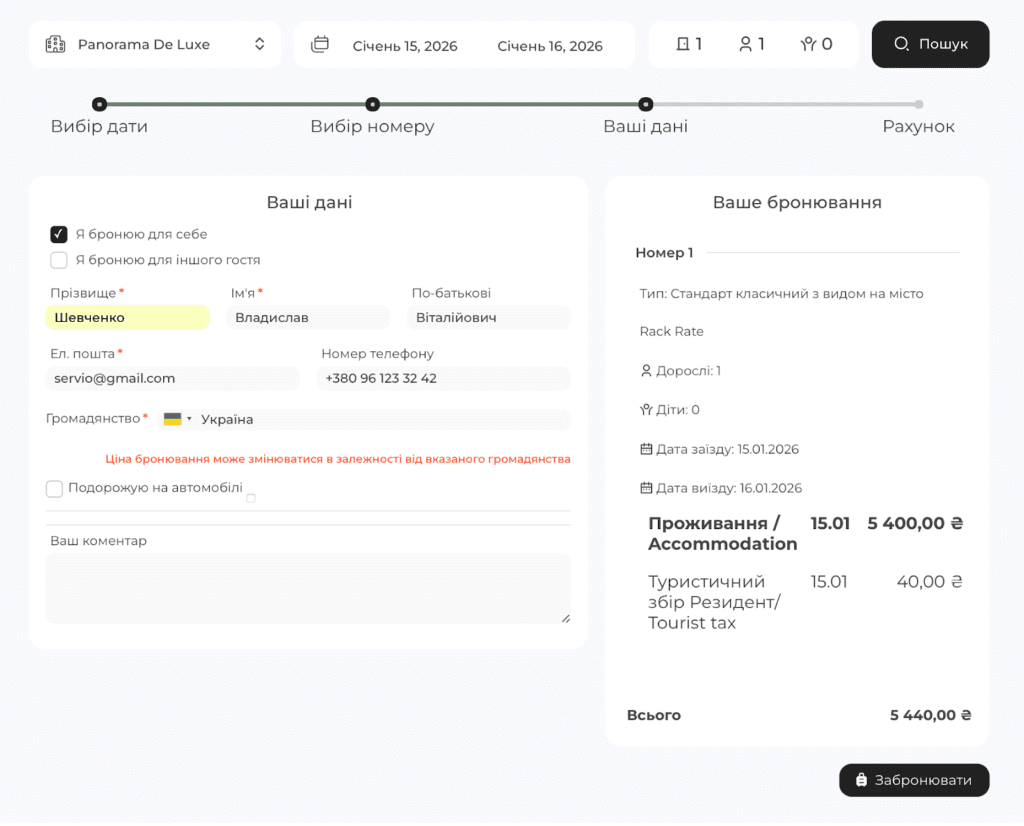The width and height of the screenshot is (1024, 826).
Task: Open check-out date Січень 16, 2026 picker
Action: click(550, 45)
